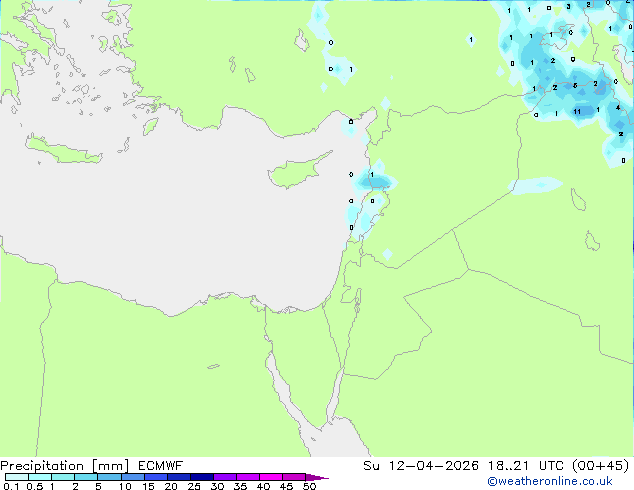The height and width of the screenshot is (490, 634).
Task: Choose the 20–25 mm legend color swatch
Action: tap(178, 477)
